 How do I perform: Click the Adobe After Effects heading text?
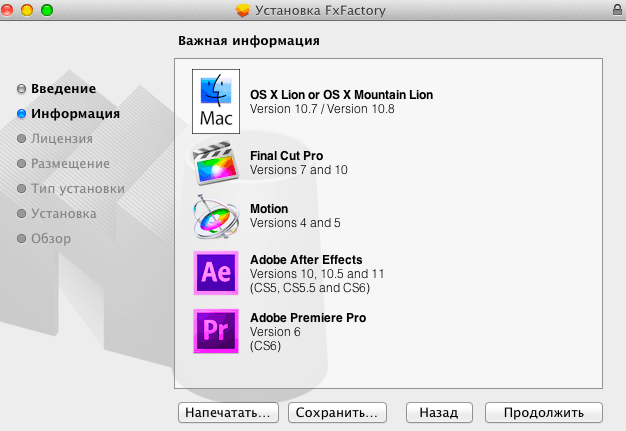[306, 260]
